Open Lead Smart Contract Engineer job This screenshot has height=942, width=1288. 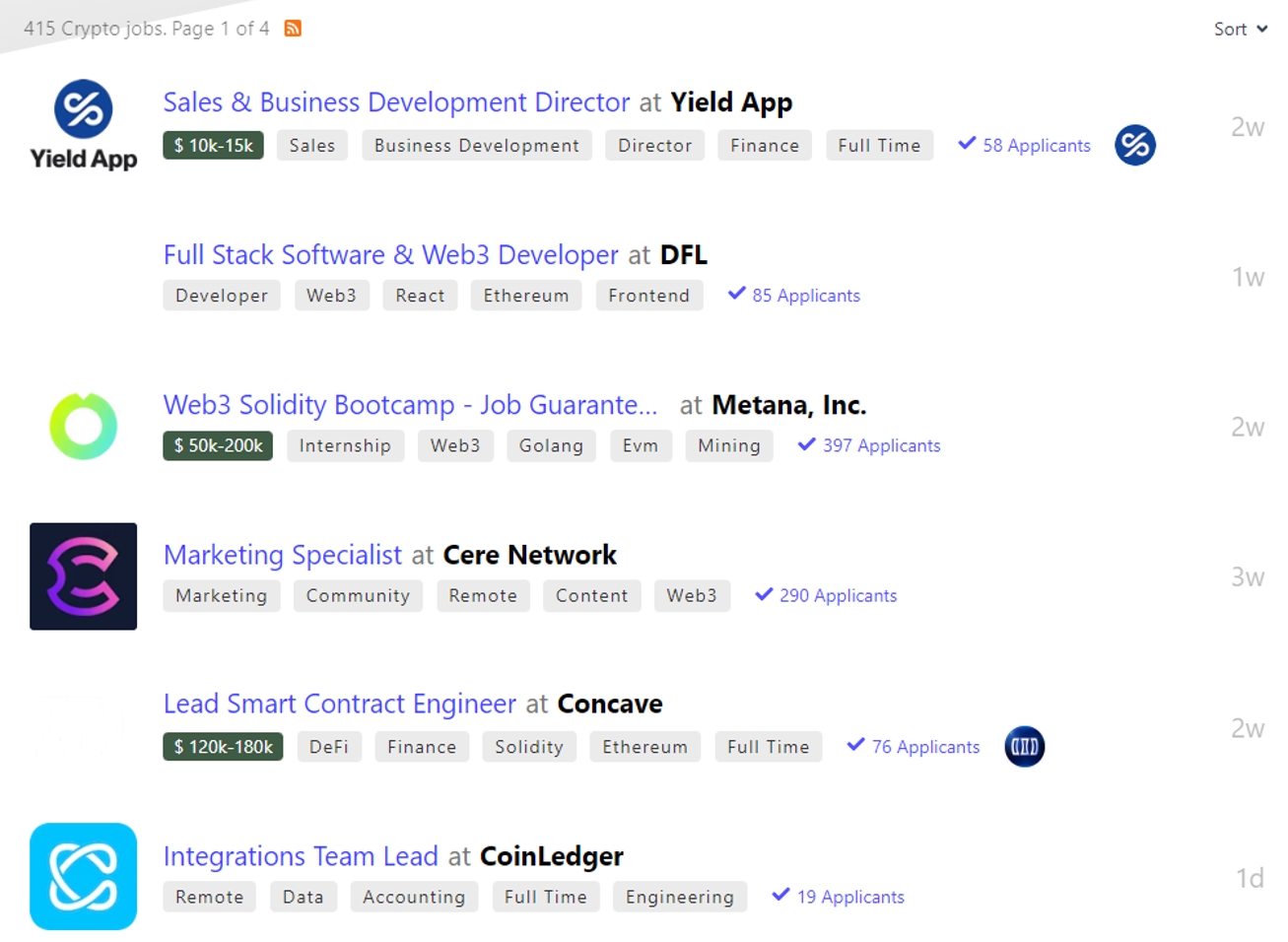340,704
